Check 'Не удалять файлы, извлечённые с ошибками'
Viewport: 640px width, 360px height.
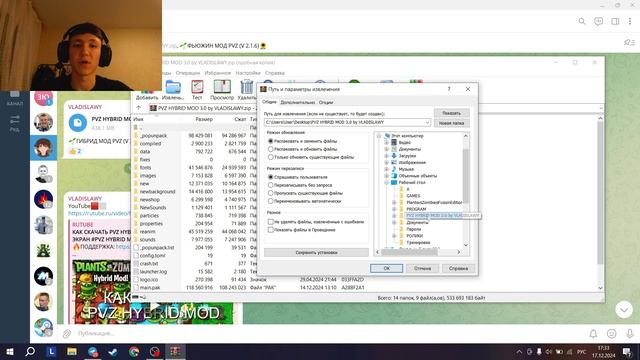point(271,222)
